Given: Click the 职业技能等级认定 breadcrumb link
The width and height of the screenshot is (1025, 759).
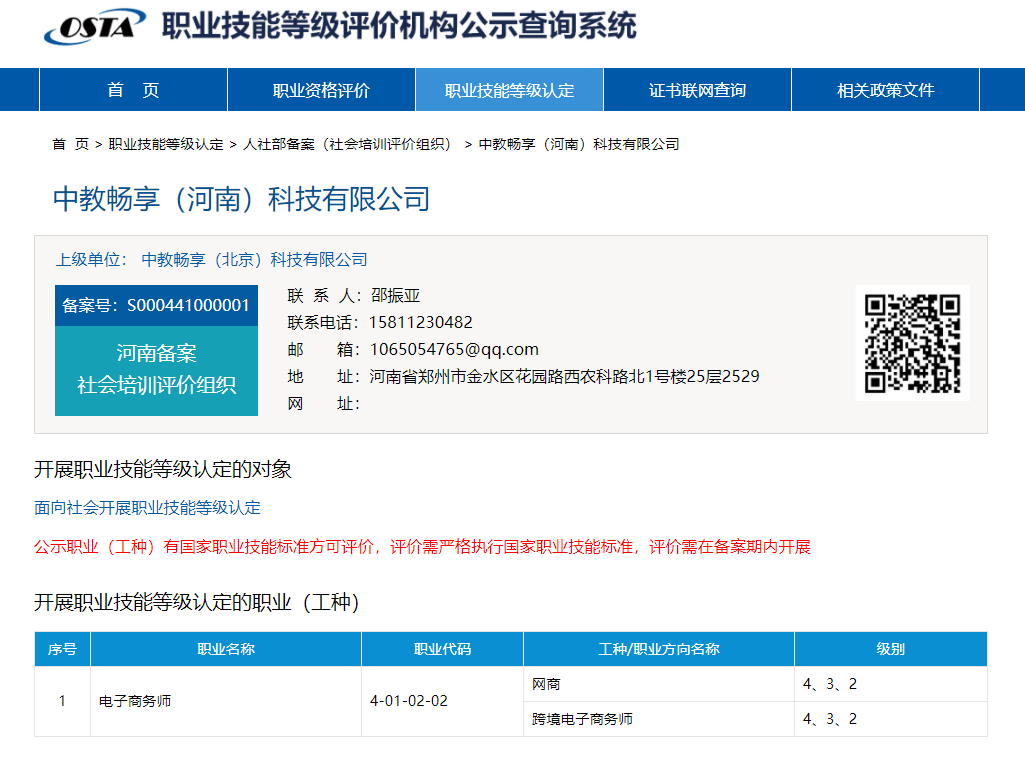Looking at the screenshot, I should tap(166, 144).
